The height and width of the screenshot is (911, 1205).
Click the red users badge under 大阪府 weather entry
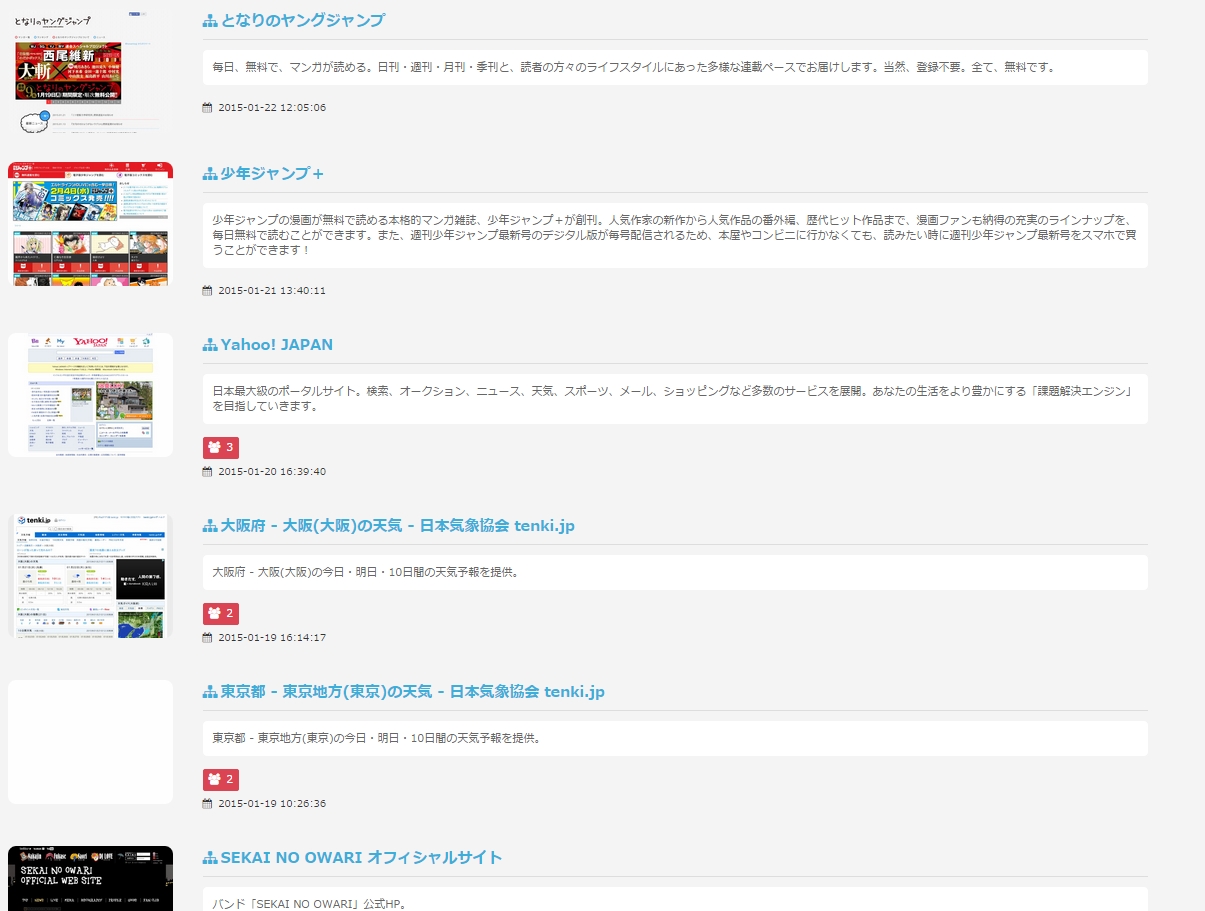(x=221, y=613)
